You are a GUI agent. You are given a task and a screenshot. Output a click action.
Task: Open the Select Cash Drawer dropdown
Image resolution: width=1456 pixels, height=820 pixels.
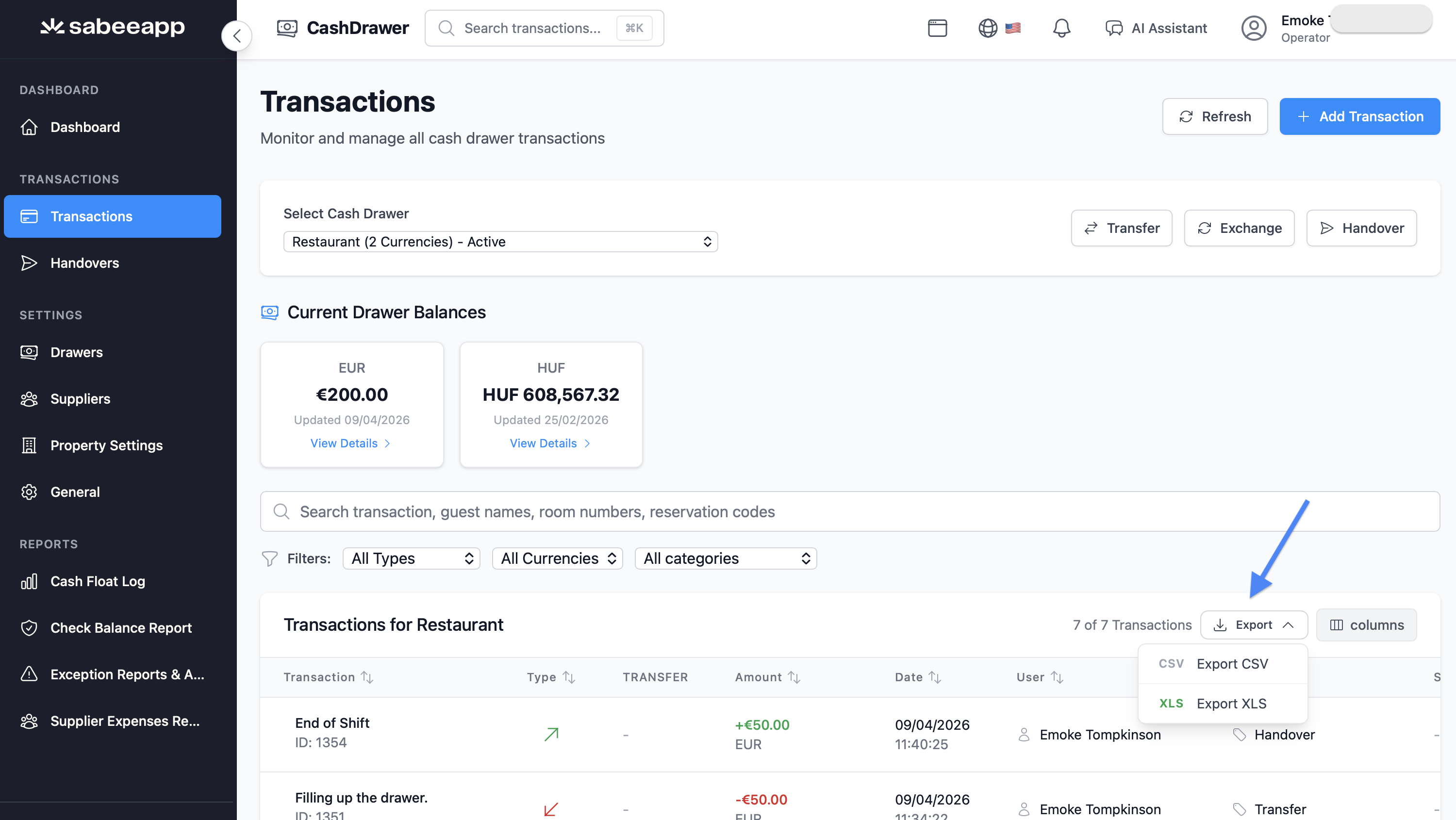pyautogui.click(x=500, y=242)
